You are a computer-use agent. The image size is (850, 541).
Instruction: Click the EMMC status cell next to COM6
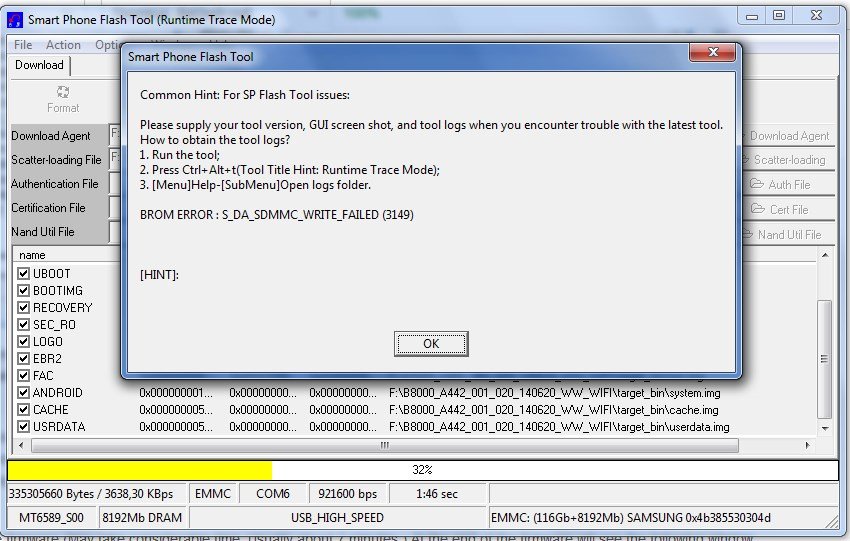212,494
